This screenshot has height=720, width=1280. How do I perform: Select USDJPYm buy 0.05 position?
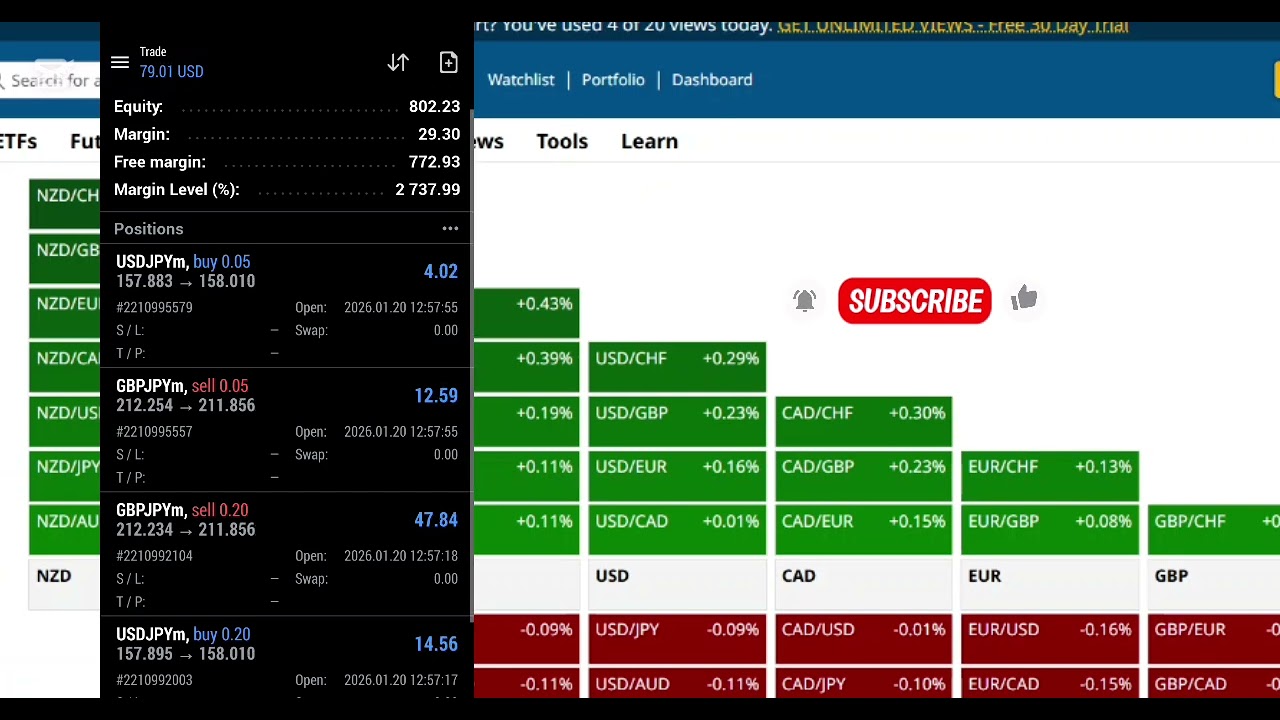[286, 306]
